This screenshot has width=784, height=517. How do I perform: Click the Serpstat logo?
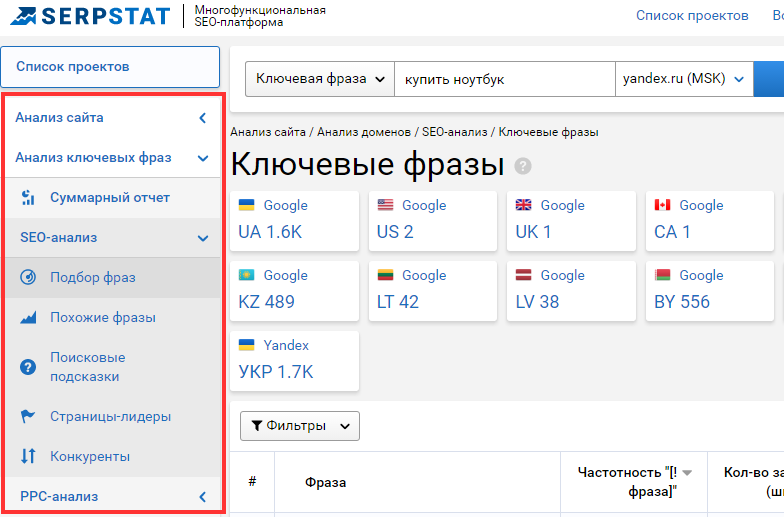[90, 16]
